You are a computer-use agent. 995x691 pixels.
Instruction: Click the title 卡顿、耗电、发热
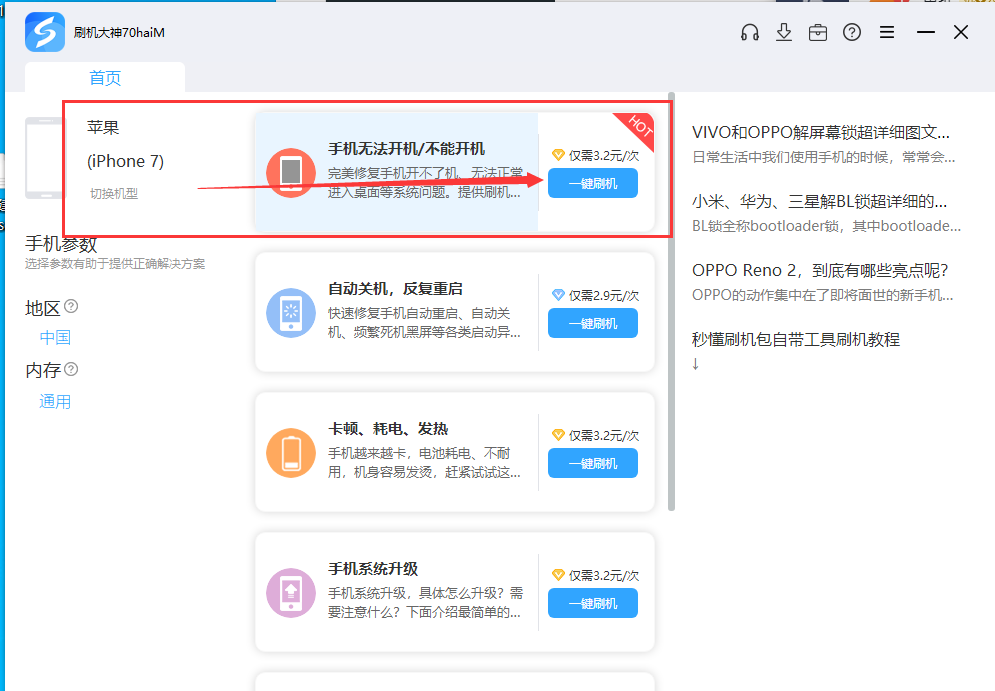point(388,429)
